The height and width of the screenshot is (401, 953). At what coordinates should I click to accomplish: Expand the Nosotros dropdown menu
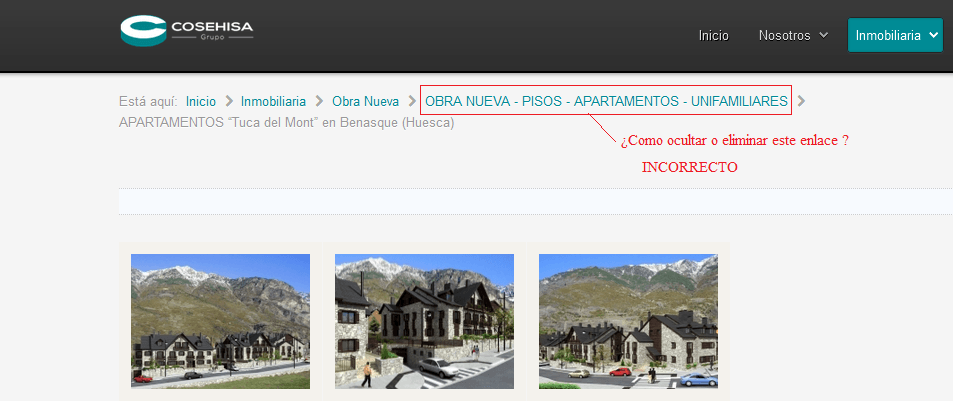coord(793,35)
